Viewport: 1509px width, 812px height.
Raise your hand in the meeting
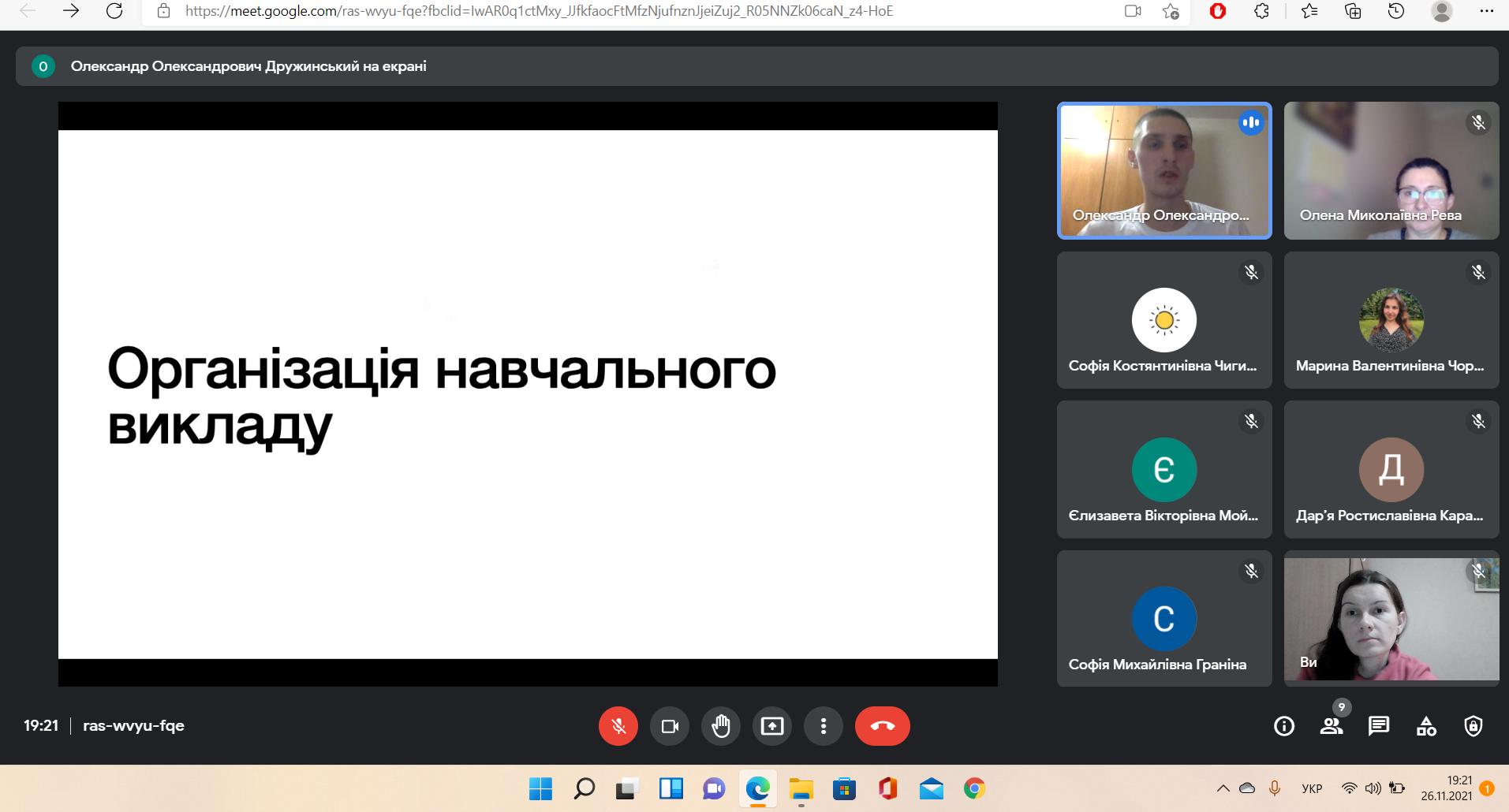point(721,726)
